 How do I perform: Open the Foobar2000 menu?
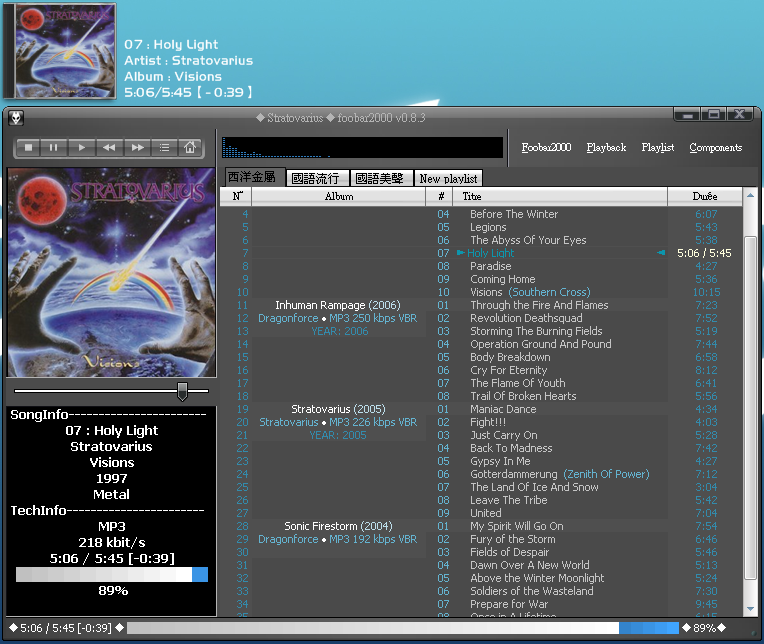click(x=546, y=148)
